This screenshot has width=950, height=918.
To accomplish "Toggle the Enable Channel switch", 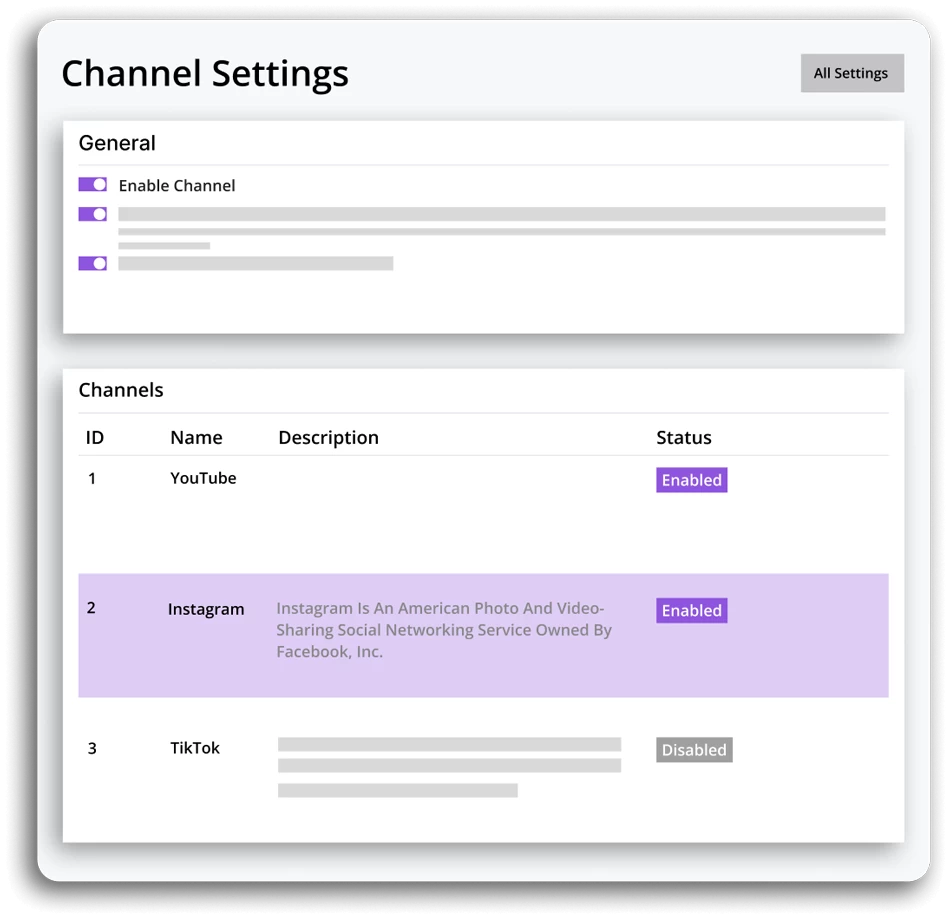I will pyautogui.click(x=93, y=184).
